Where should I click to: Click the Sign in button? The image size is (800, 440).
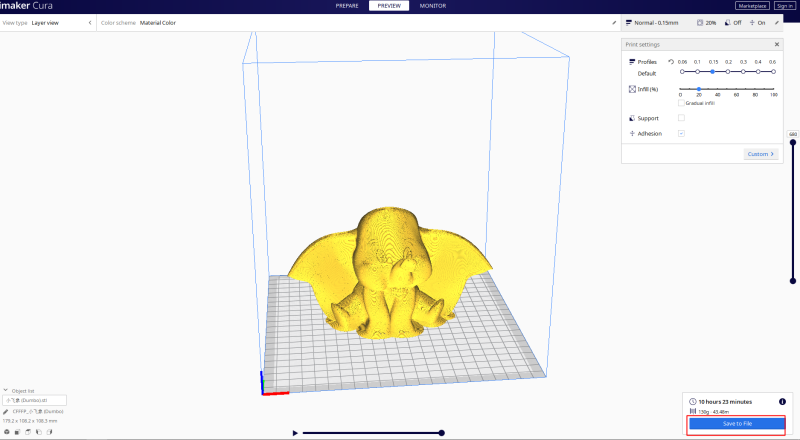pos(784,6)
